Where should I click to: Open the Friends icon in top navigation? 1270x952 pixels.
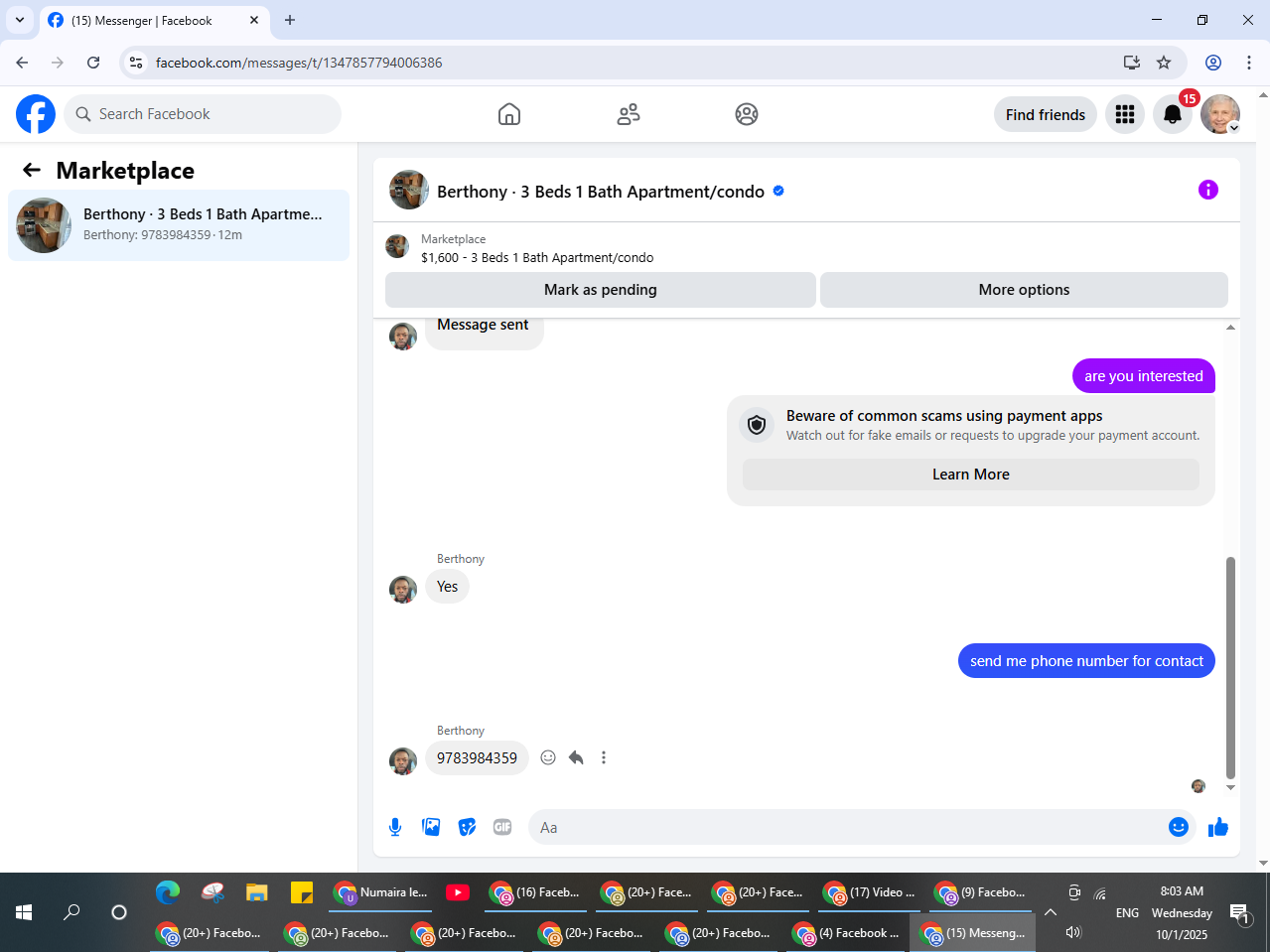coord(629,114)
